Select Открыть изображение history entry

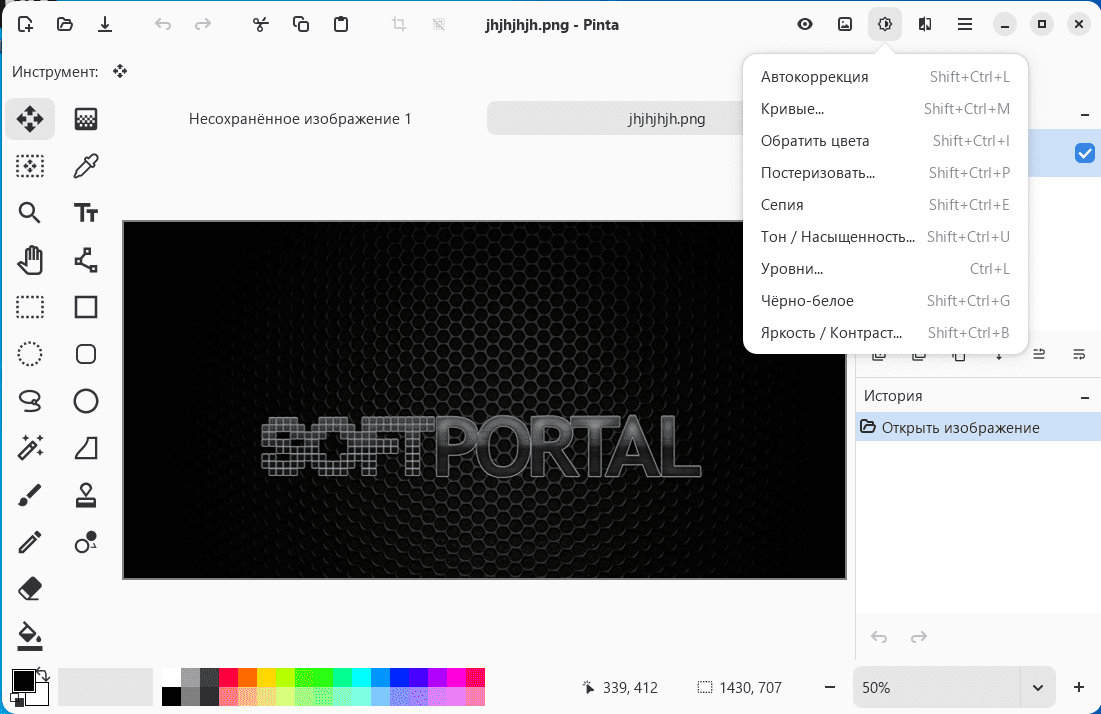977,428
